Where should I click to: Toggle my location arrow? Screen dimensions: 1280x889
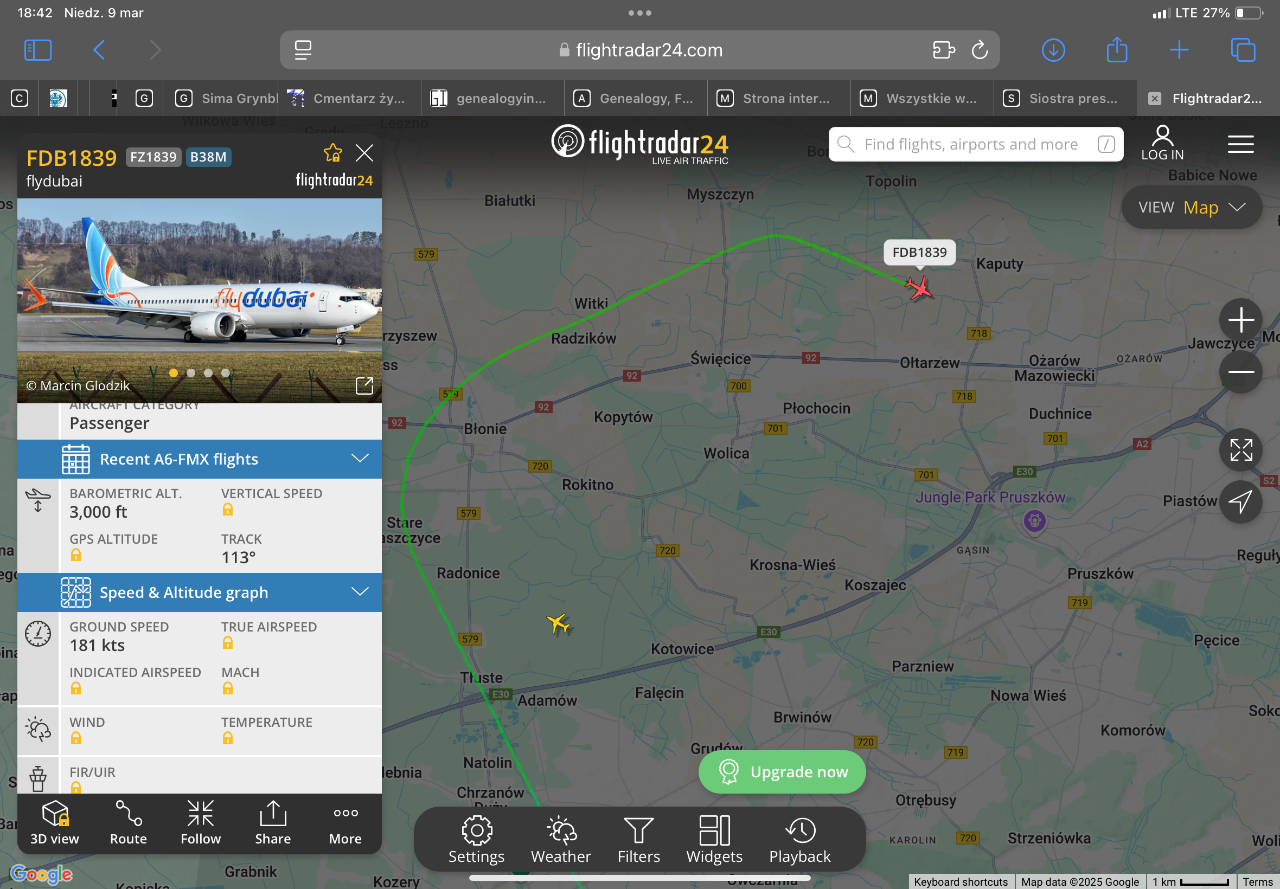[x=1241, y=502]
